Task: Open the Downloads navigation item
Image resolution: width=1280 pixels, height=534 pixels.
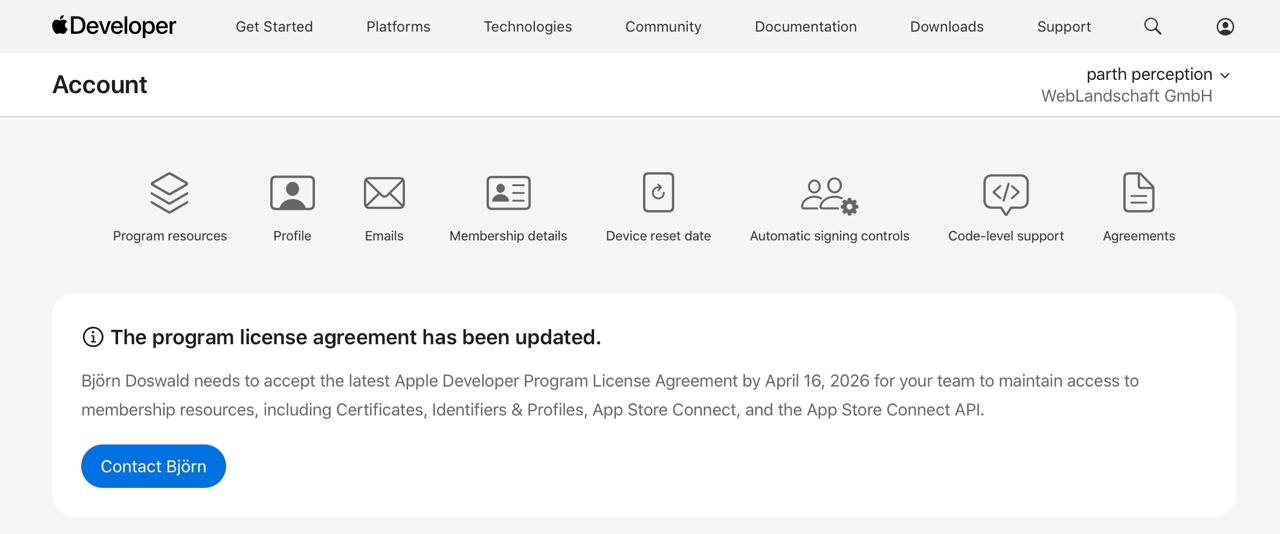Action: click(x=946, y=27)
